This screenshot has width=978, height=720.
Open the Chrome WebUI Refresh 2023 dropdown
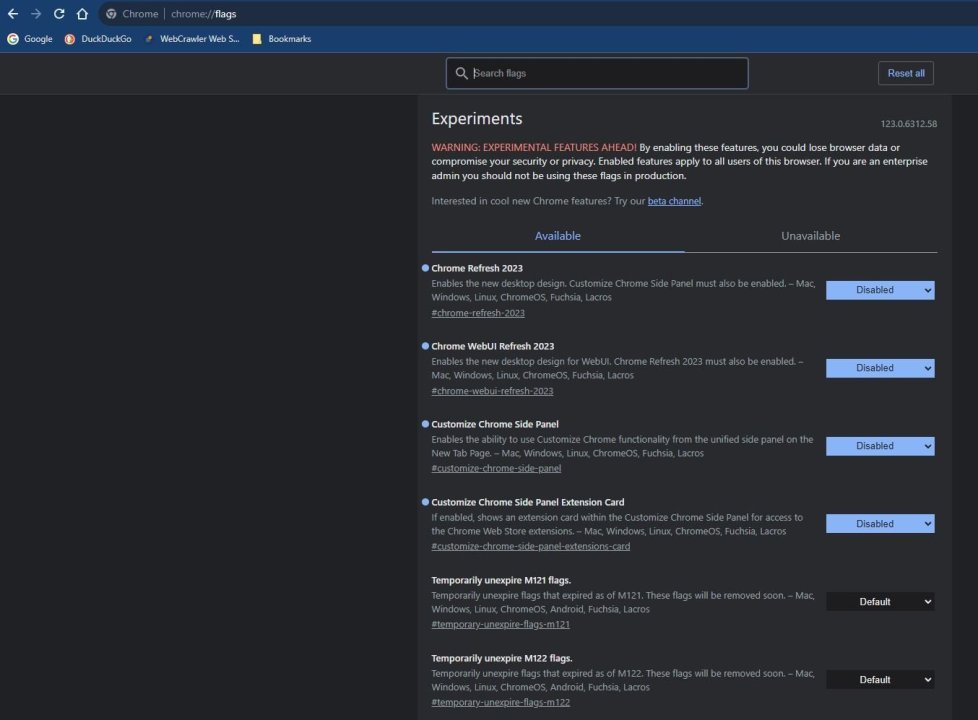[x=880, y=368]
